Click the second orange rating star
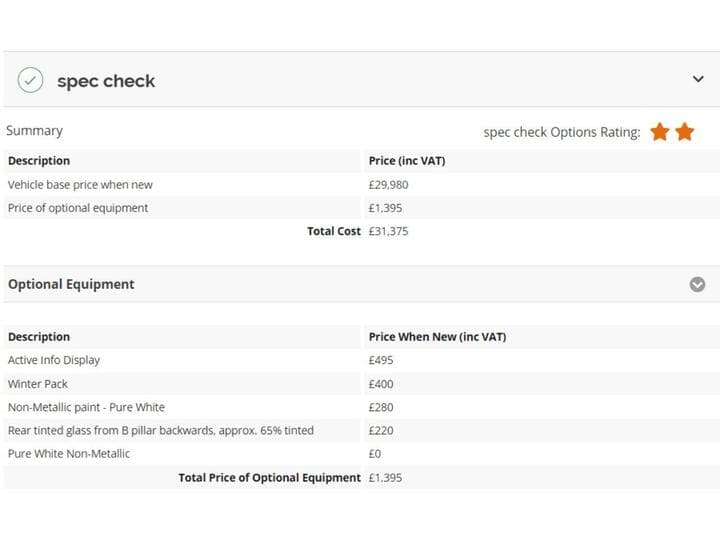The image size is (720, 540). (685, 132)
